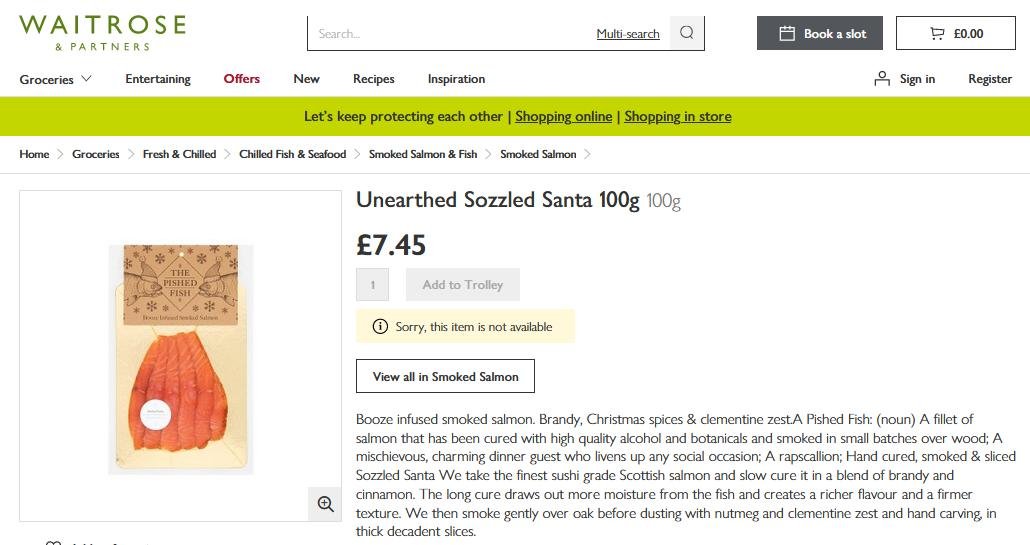Image resolution: width=1030 pixels, height=545 pixels.
Task: Click the Waitrose & Partners logo
Action: [x=102, y=31]
